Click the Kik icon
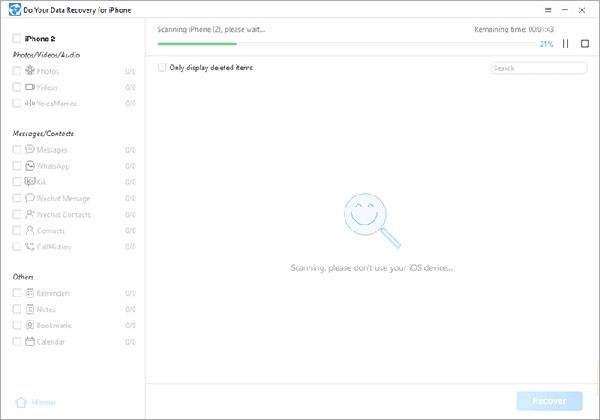 [30, 181]
